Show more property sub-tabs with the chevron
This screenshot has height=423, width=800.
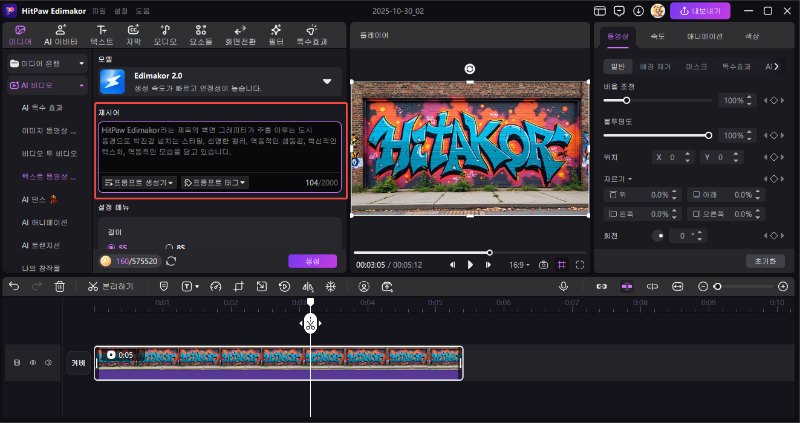(x=777, y=66)
